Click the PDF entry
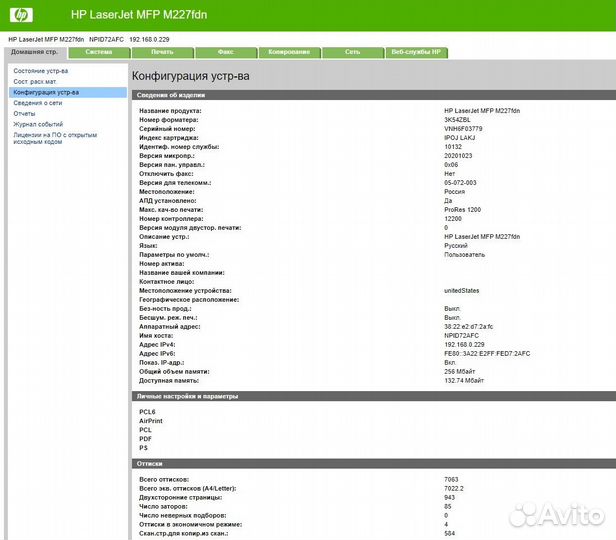 coord(145,439)
